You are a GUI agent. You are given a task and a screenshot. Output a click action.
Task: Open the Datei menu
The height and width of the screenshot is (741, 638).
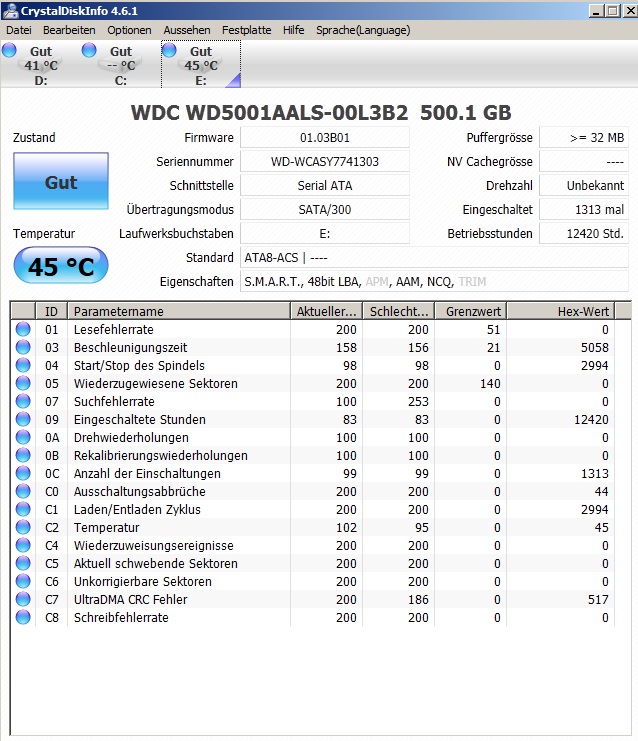coord(19,30)
